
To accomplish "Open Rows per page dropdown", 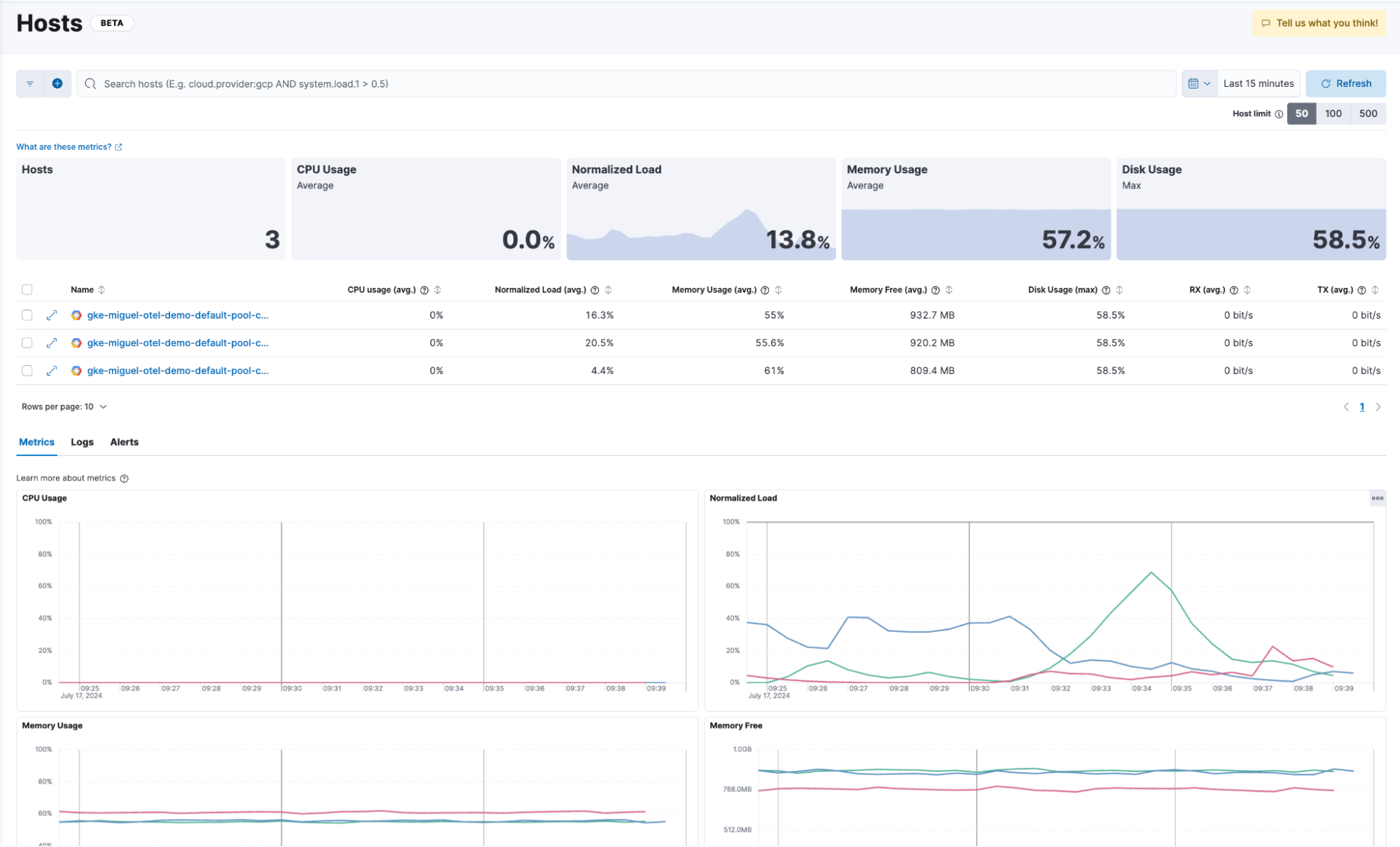I will coord(64,407).
